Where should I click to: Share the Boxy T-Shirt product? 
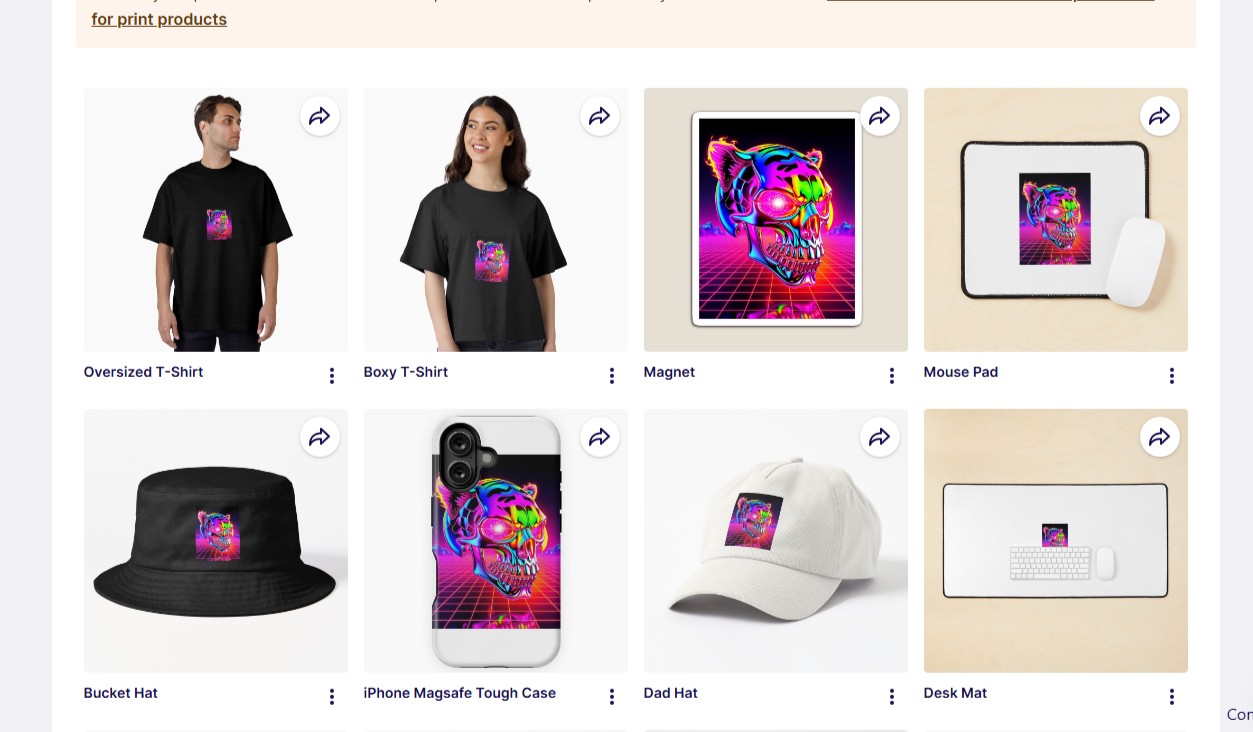pyautogui.click(x=600, y=116)
